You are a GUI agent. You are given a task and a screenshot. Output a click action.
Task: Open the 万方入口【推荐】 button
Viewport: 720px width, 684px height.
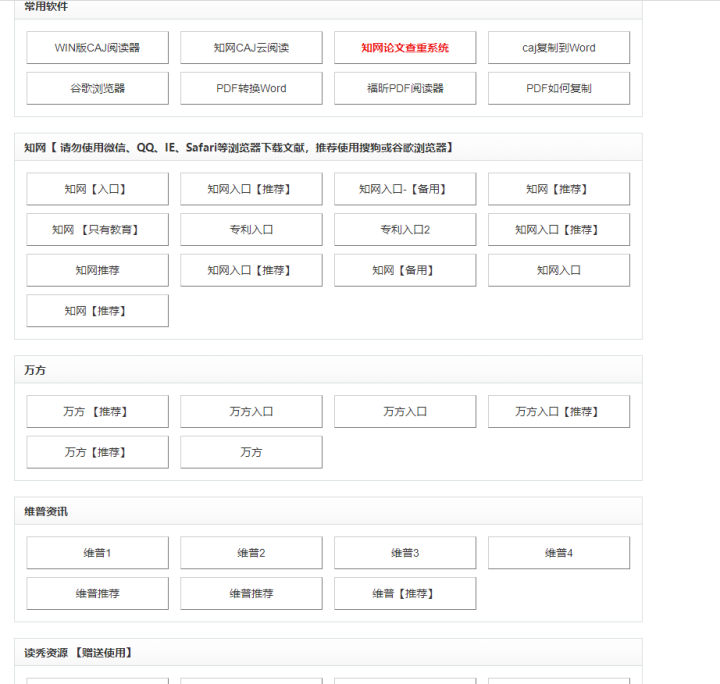559,412
